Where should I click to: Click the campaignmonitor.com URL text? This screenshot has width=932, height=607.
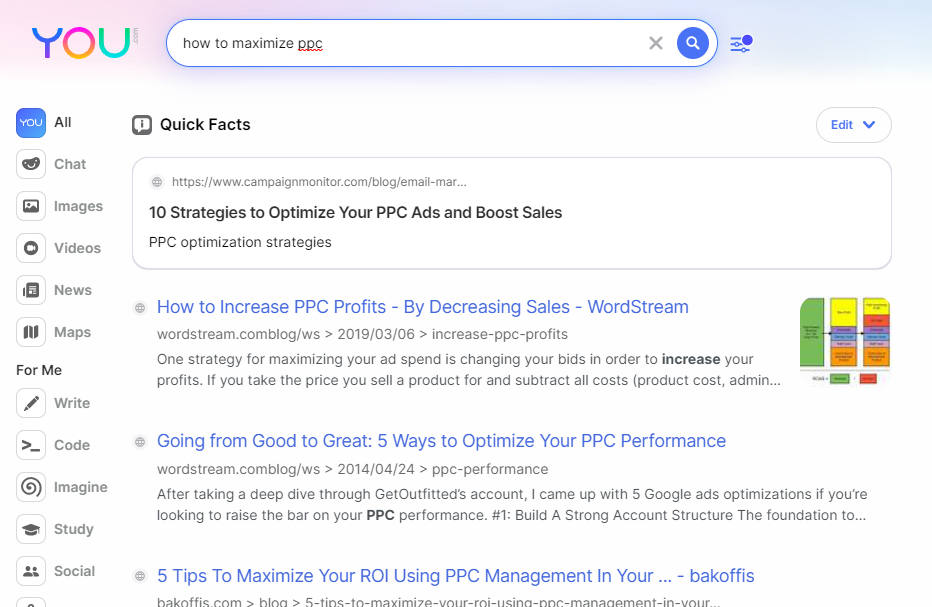coord(319,182)
